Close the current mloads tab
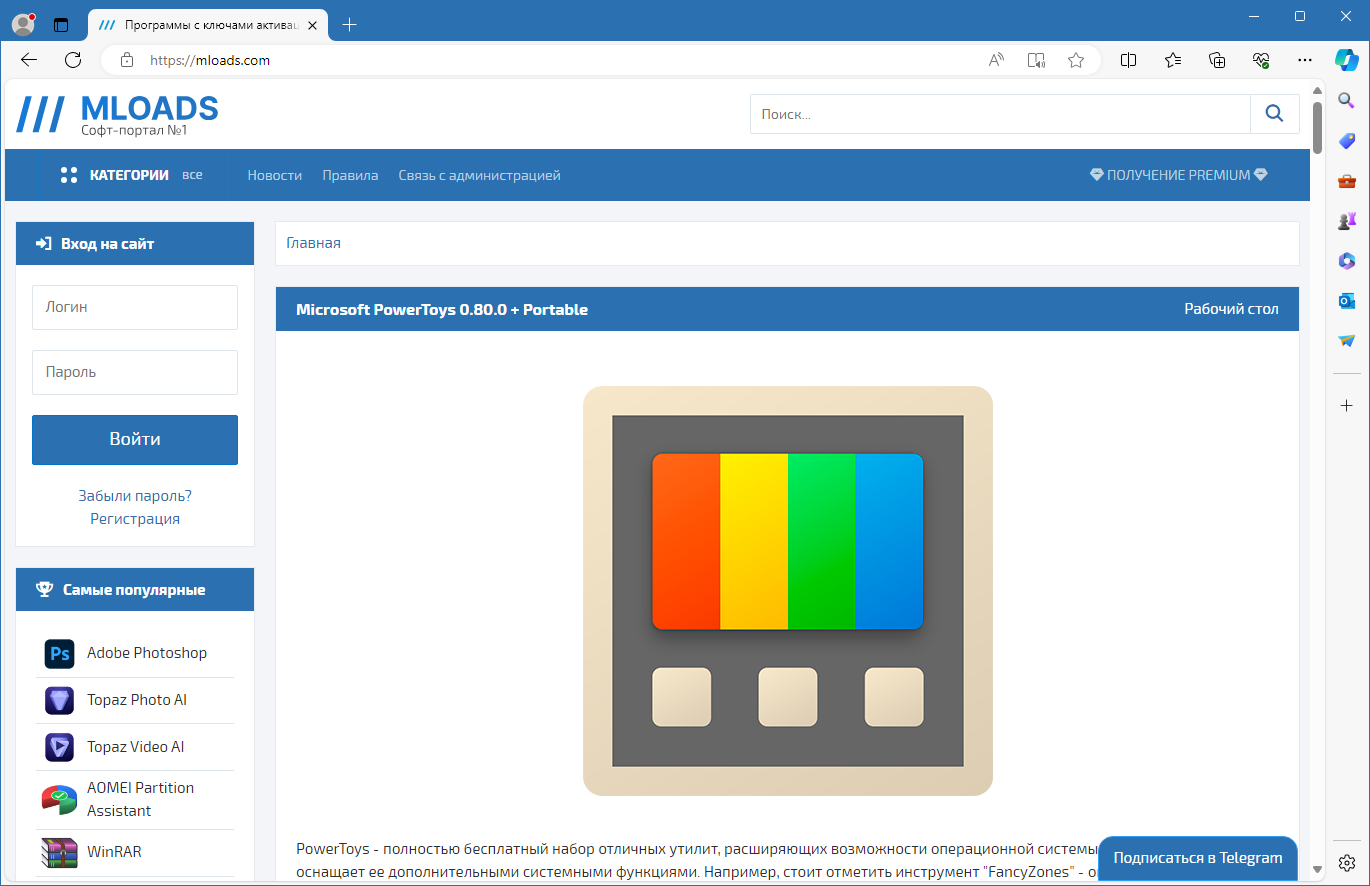 point(312,25)
